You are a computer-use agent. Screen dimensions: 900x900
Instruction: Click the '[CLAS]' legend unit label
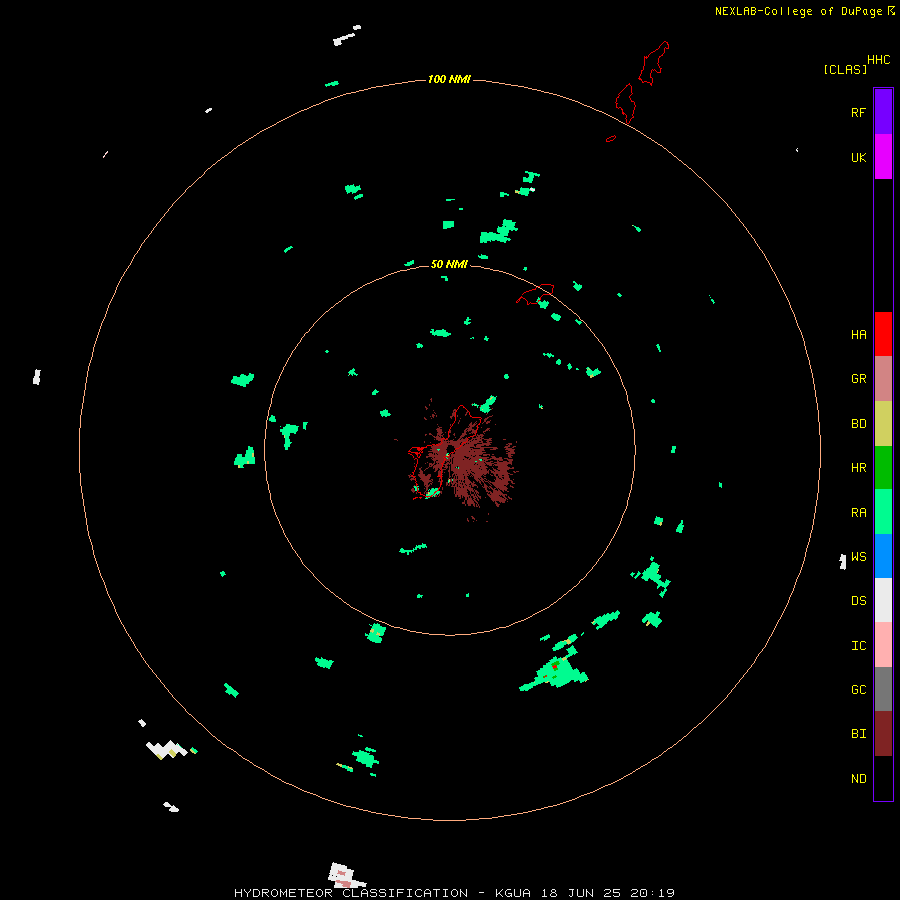(x=845, y=69)
